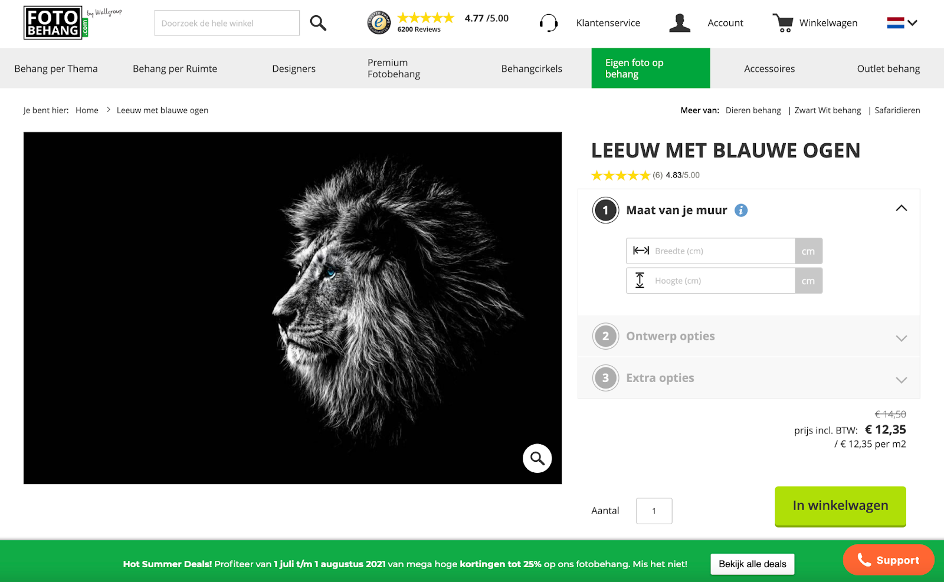Open the Account profile icon
The width and height of the screenshot is (945, 583).
(680, 23)
